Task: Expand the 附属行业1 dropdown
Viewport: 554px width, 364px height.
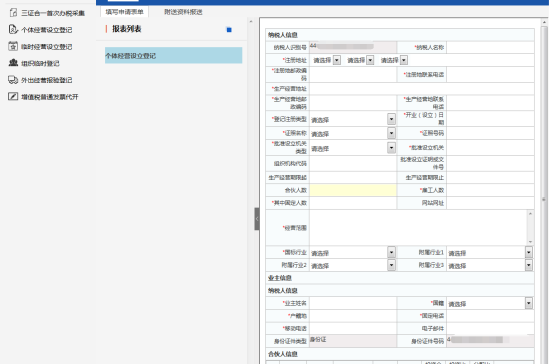Action: click(529, 252)
